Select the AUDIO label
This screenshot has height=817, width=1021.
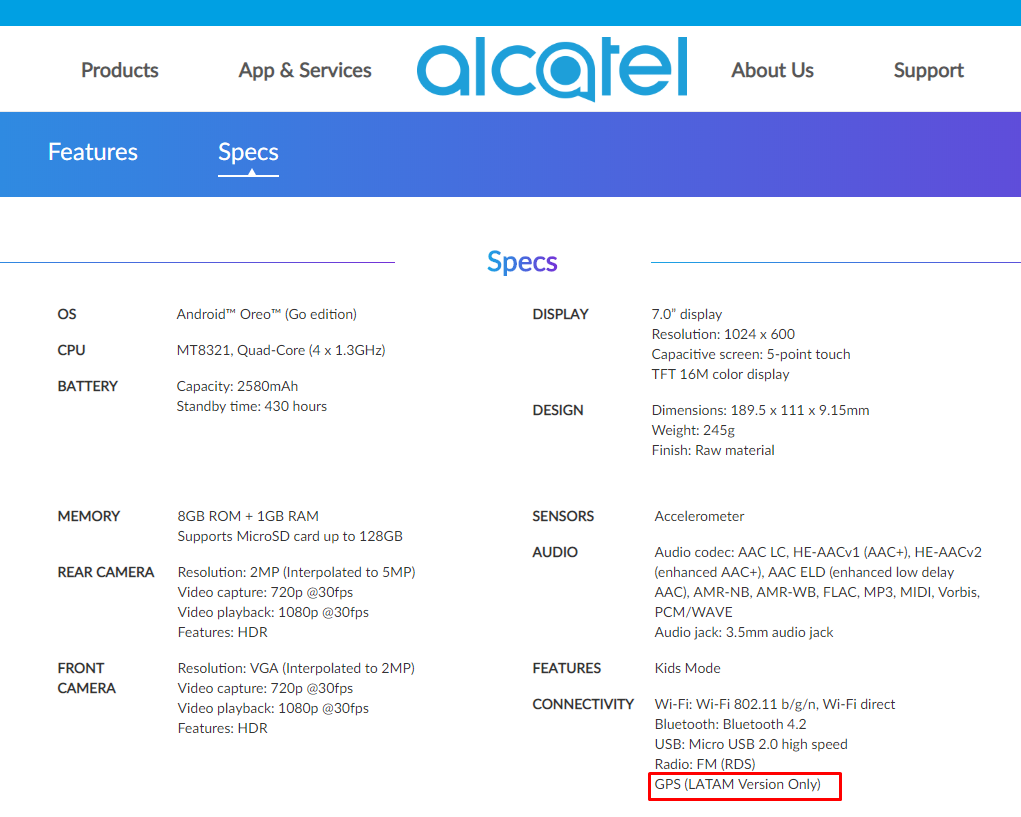(x=555, y=552)
